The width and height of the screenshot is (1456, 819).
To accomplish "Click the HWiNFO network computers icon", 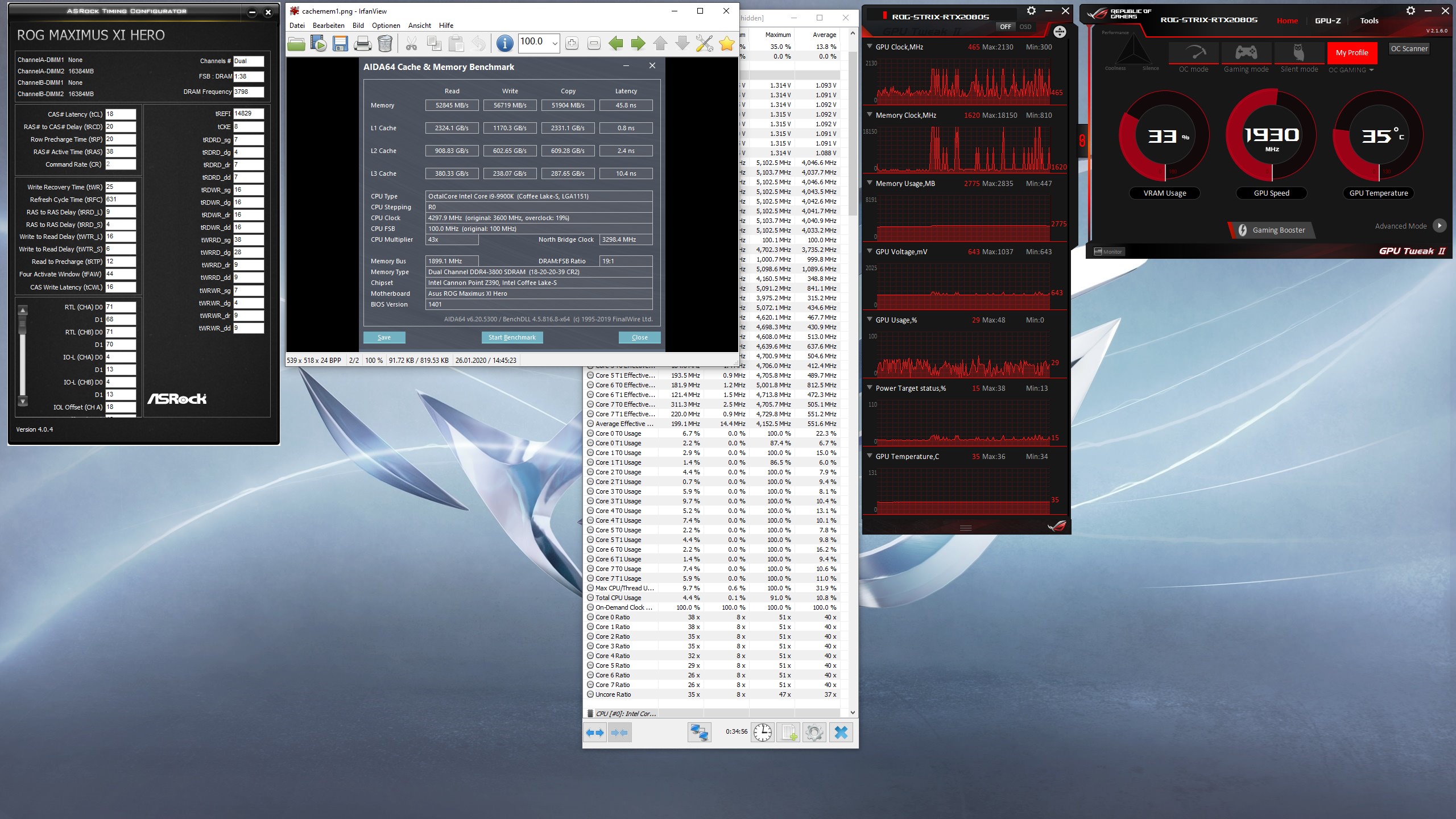I will coord(699,733).
